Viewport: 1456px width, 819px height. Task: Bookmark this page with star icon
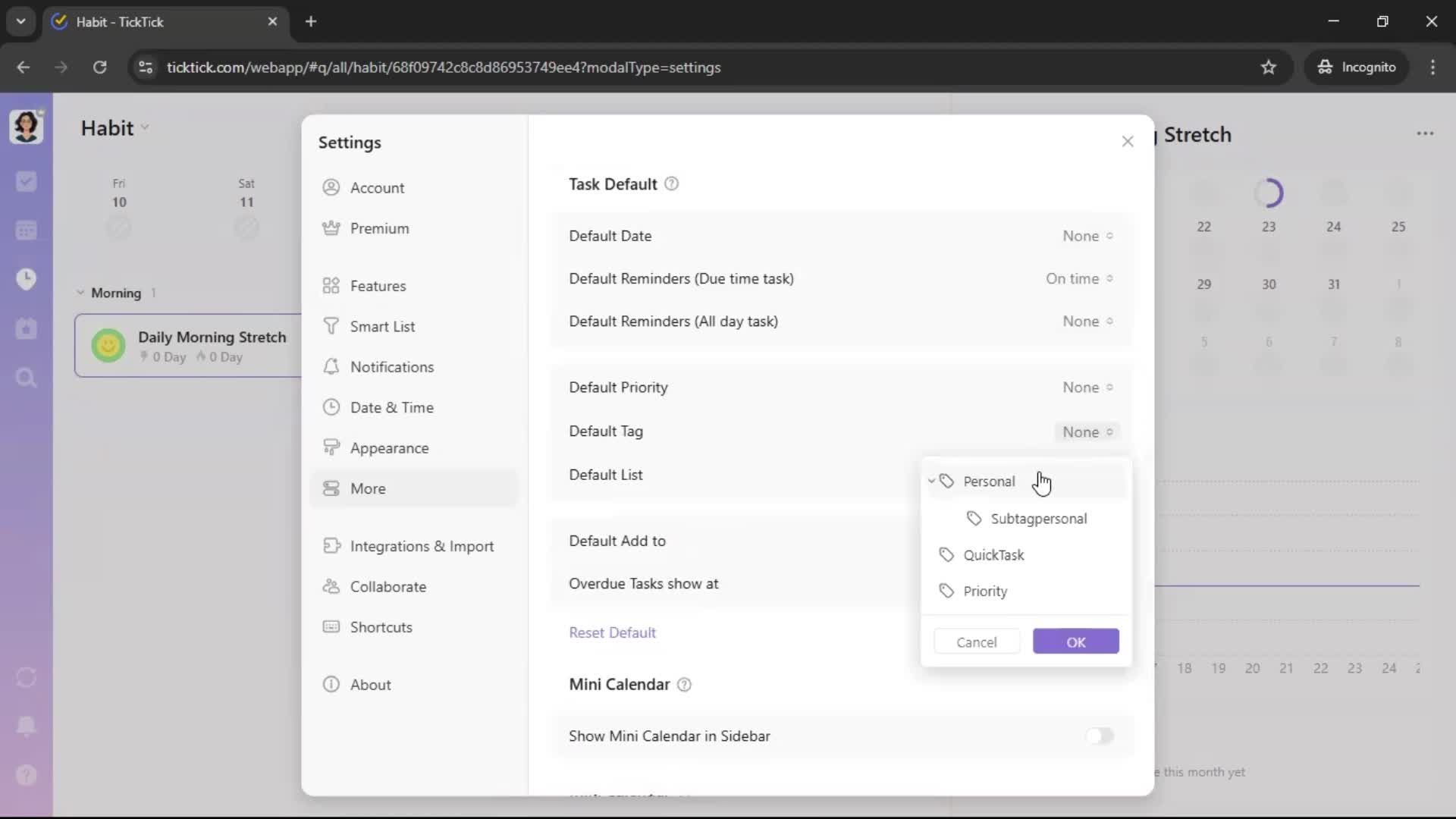pyautogui.click(x=1268, y=67)
